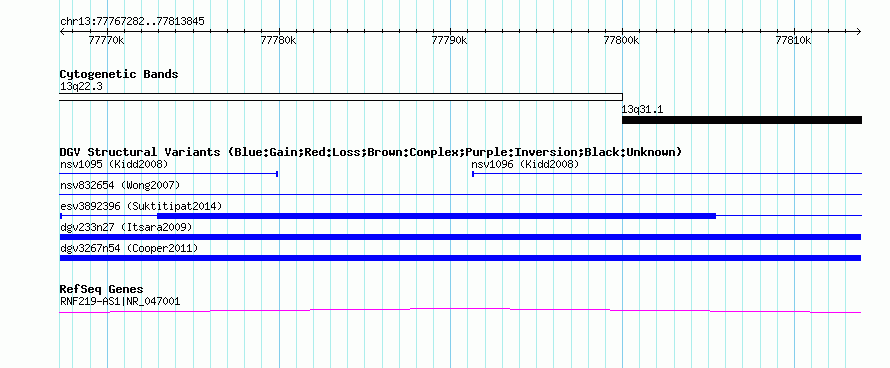
Task: Select the nsv832654 thin blue line
Action: [x=461, y=195]
